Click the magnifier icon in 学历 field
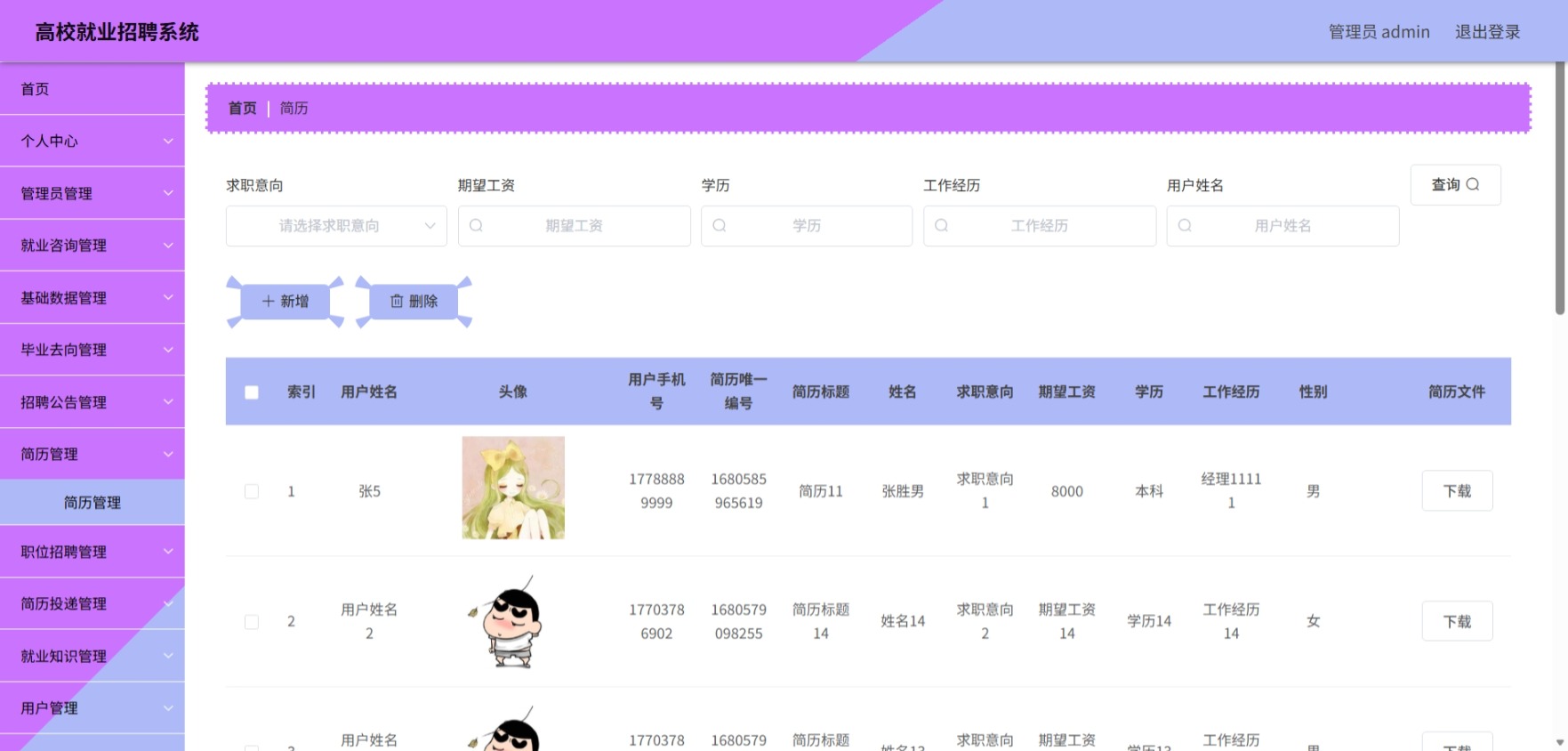 (x=720, y=226)
